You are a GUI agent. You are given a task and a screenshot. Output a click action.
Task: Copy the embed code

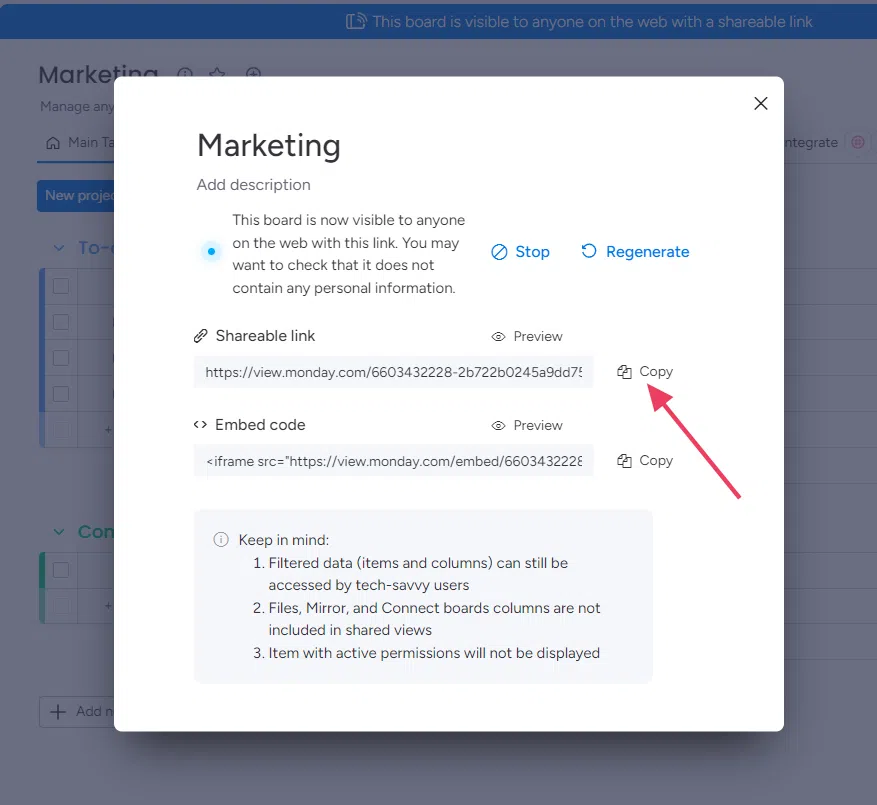[645, 460]
